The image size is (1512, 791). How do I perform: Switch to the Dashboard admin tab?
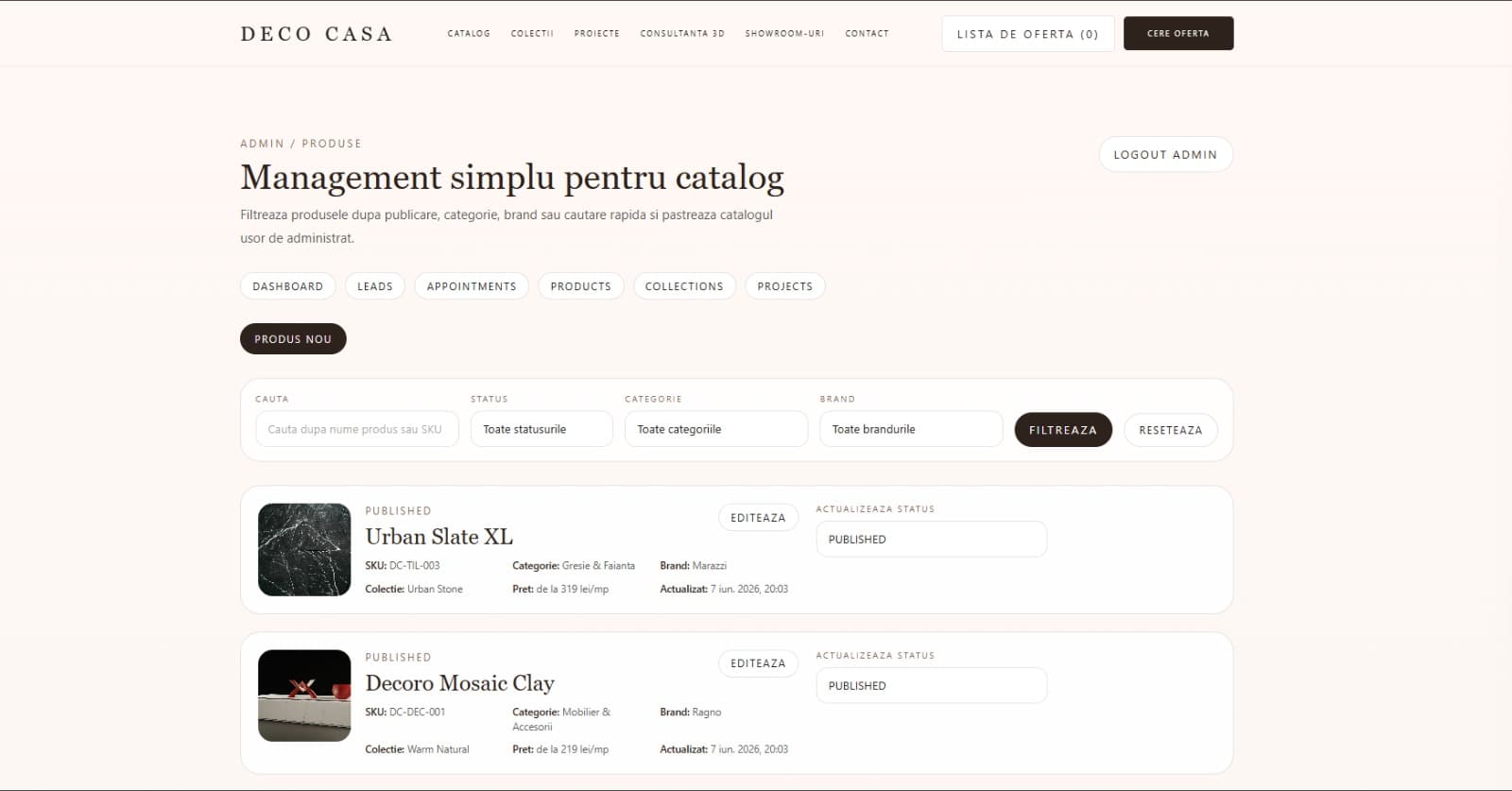tap(287, 286)
